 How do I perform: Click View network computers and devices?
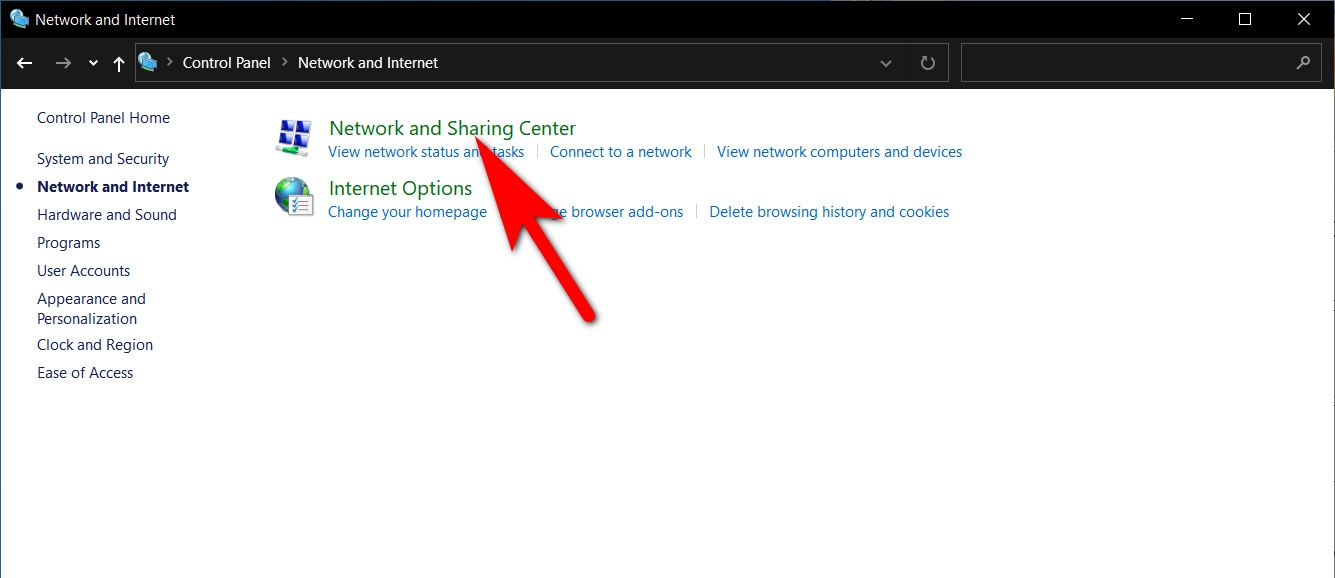840,152
